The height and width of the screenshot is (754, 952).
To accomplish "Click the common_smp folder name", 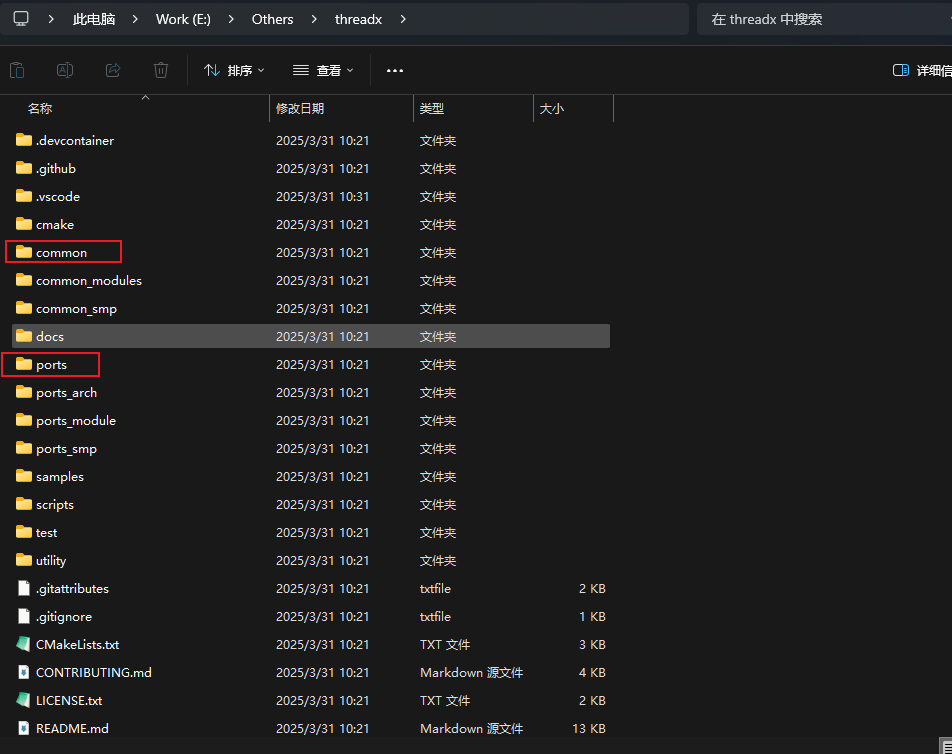I will pyautogui.click(x=76, y=308).
